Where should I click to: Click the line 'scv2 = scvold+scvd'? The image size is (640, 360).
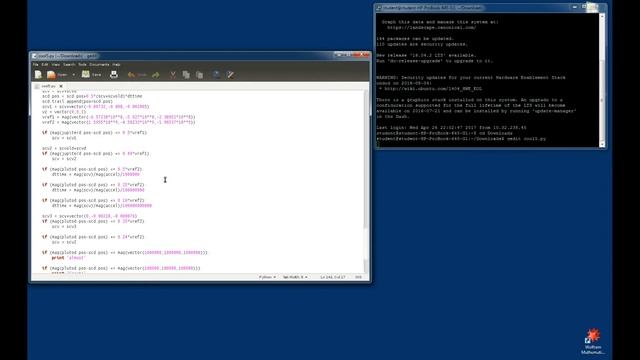(64, 148)
